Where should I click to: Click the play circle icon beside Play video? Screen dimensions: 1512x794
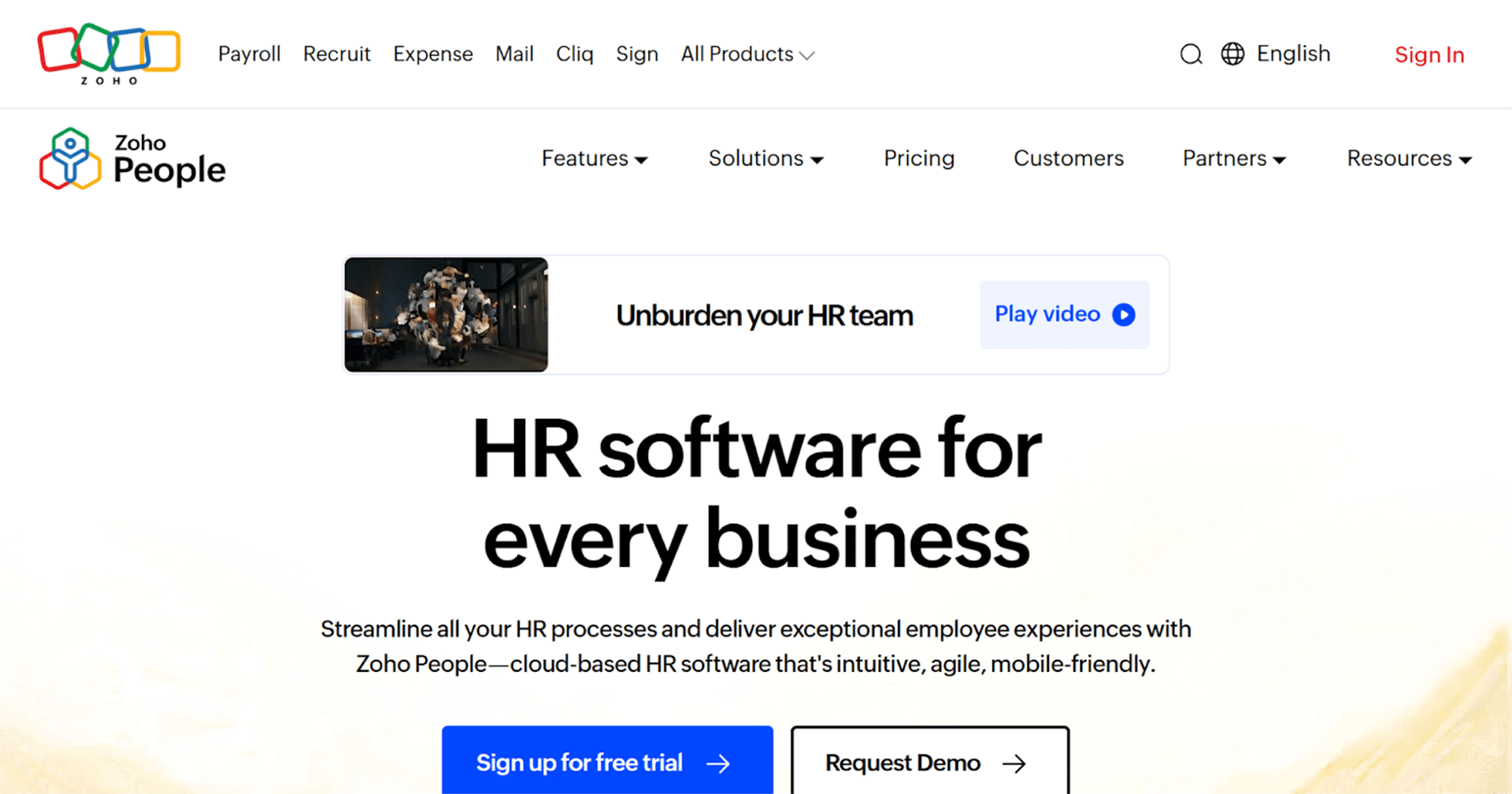tap(1124, 314)
